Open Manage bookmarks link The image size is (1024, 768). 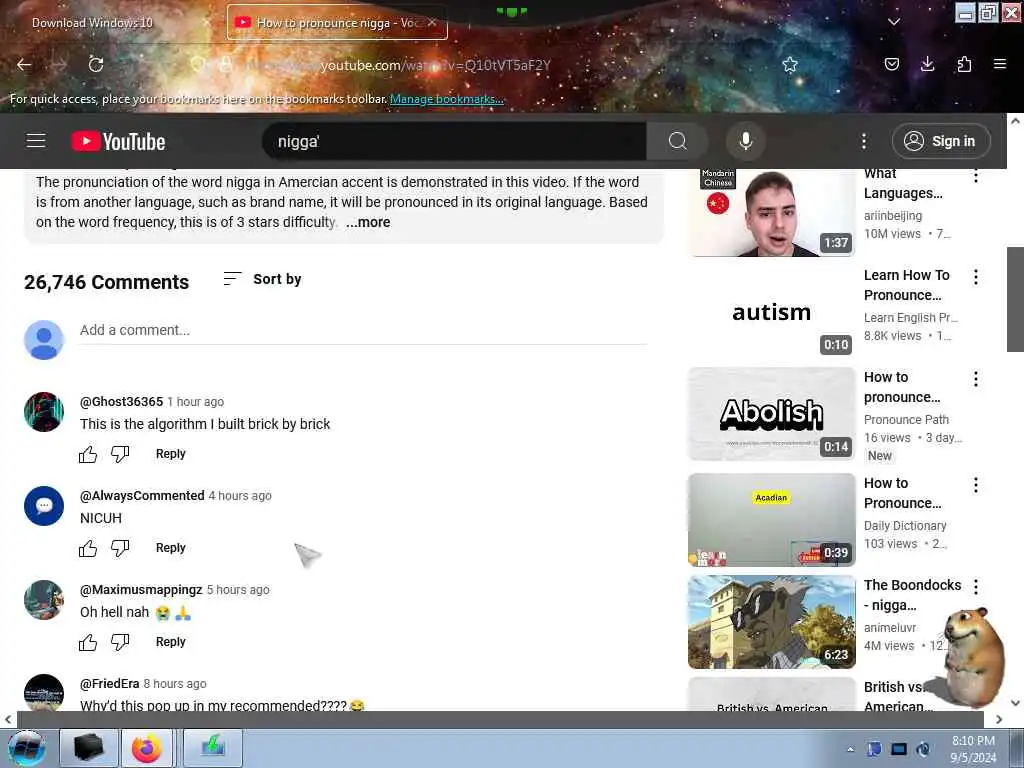447,99
